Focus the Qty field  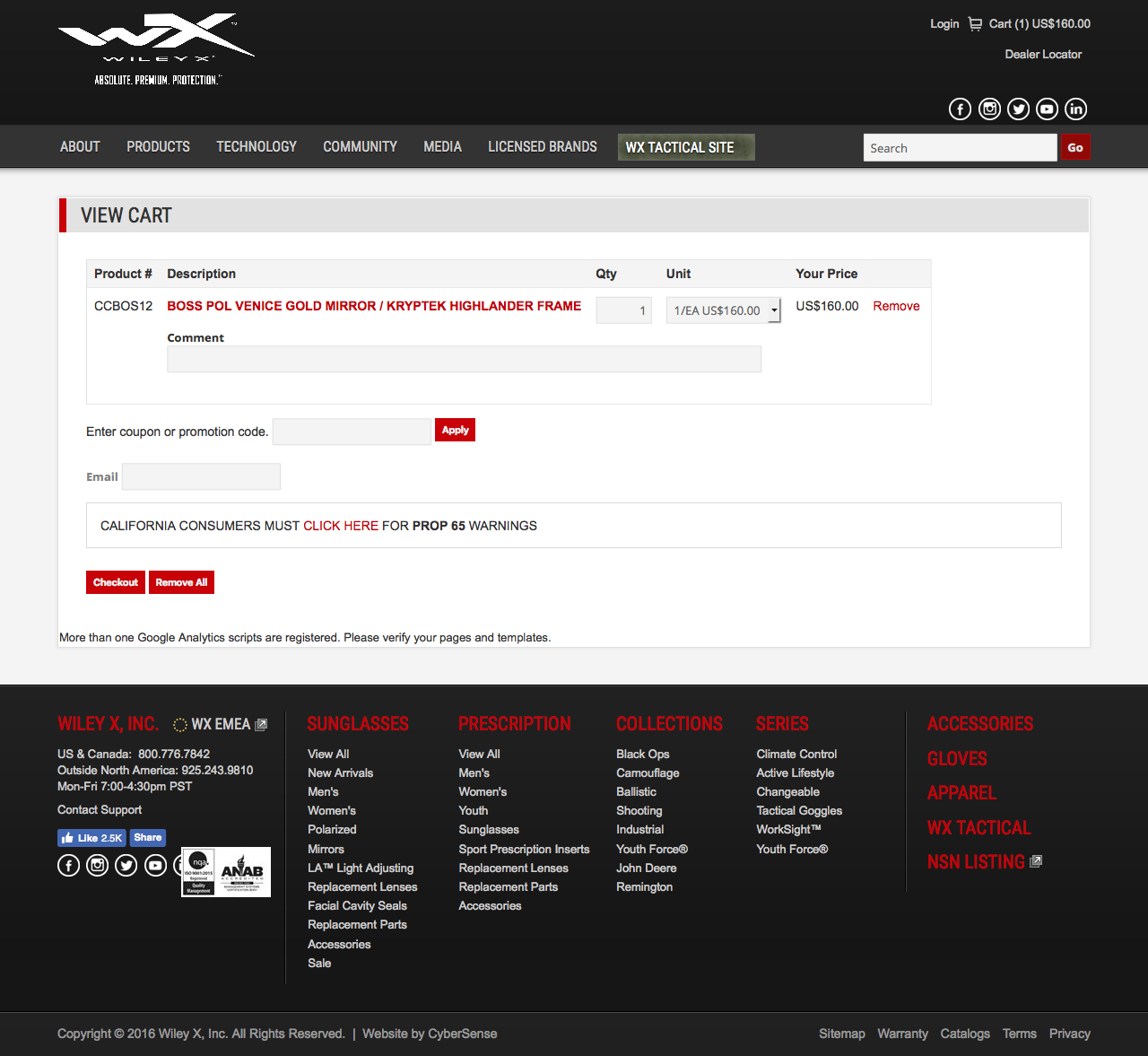tap(623, 310)
